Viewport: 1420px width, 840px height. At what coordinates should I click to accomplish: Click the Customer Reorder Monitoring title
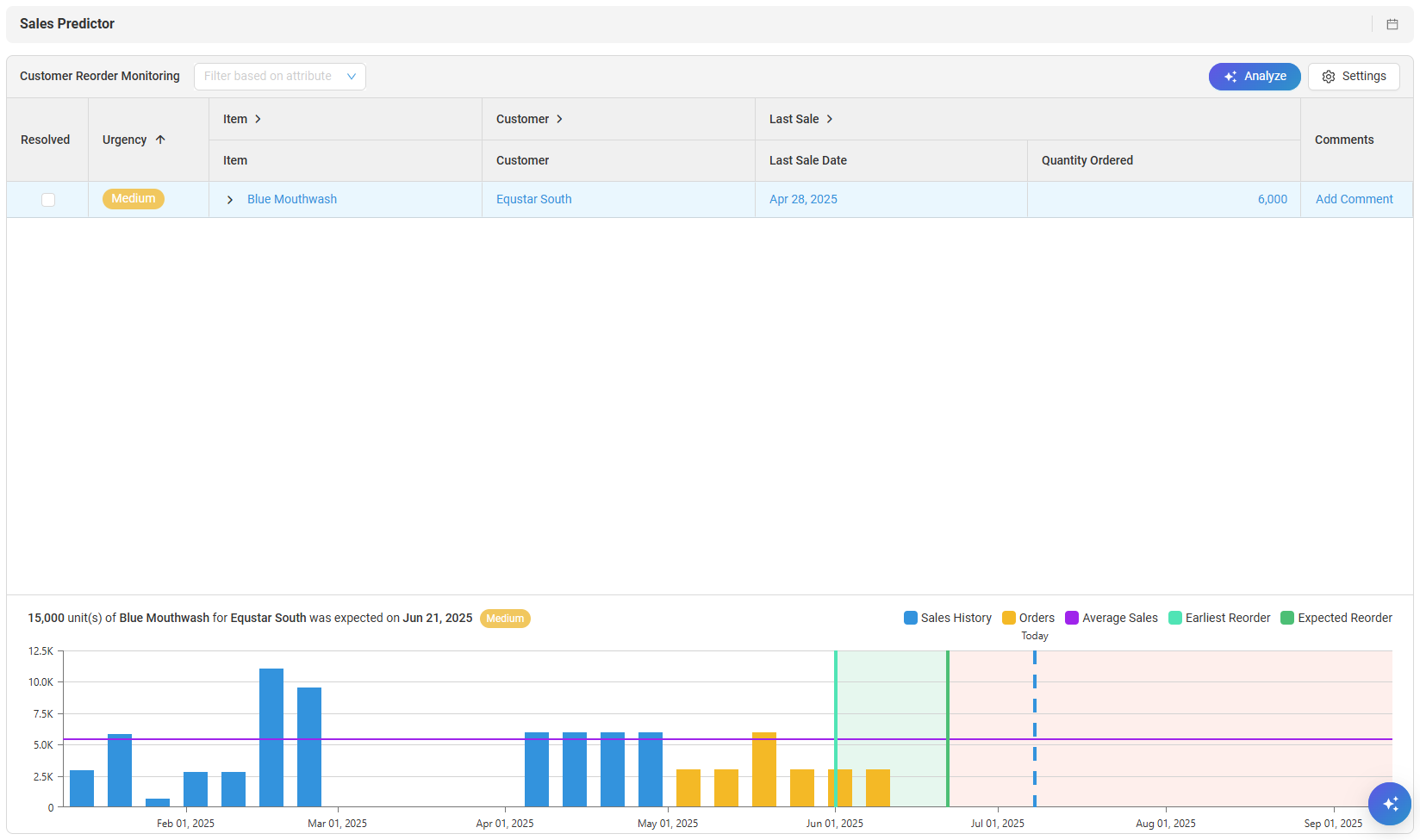100,76
